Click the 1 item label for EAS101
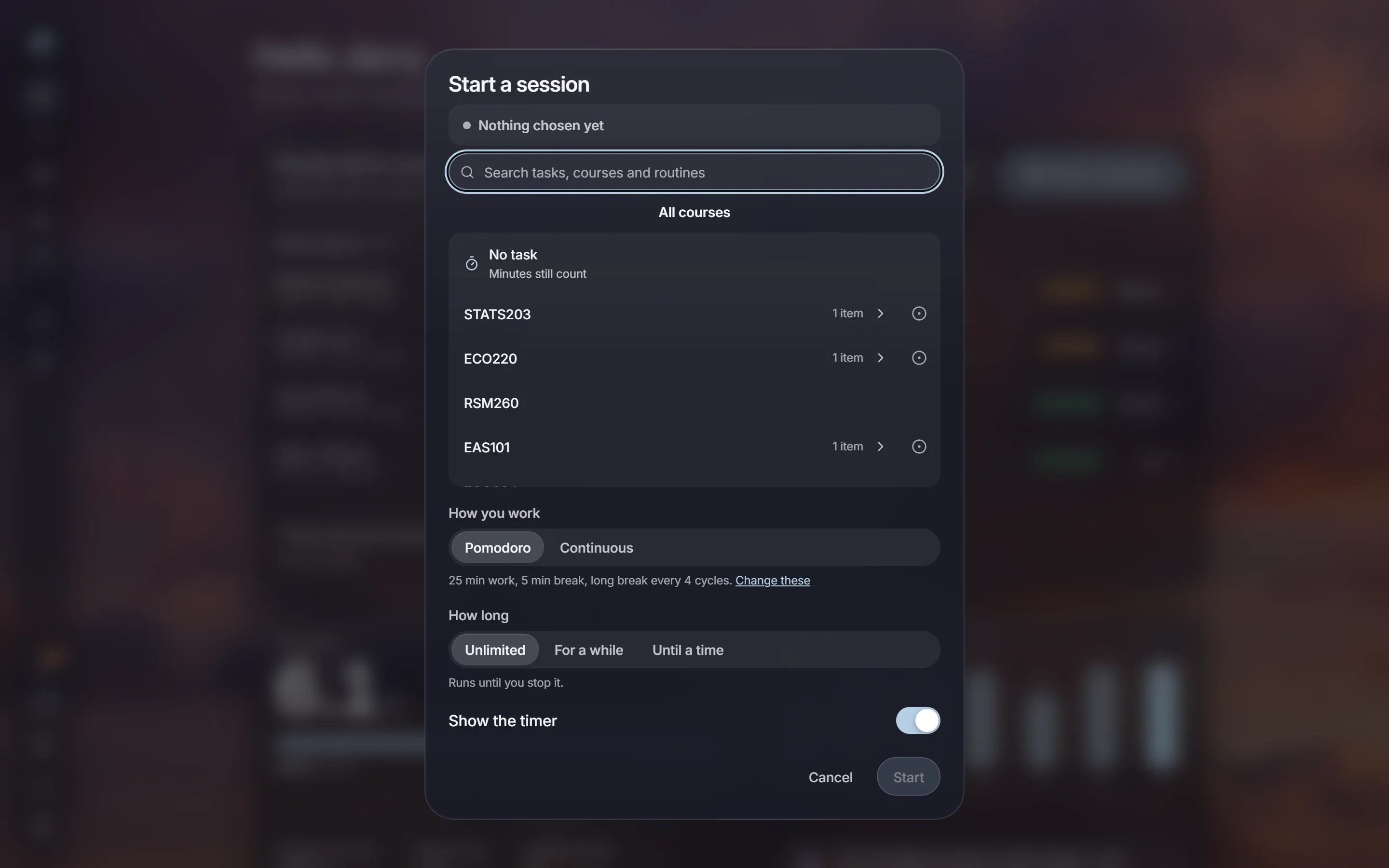 tap(847, 447)
